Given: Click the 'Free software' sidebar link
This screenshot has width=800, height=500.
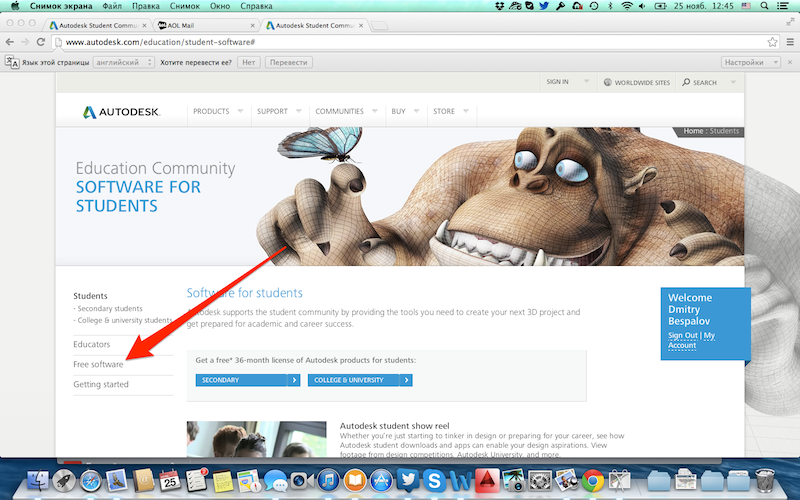Looking at the screenshot, I should tap(98, 364).
